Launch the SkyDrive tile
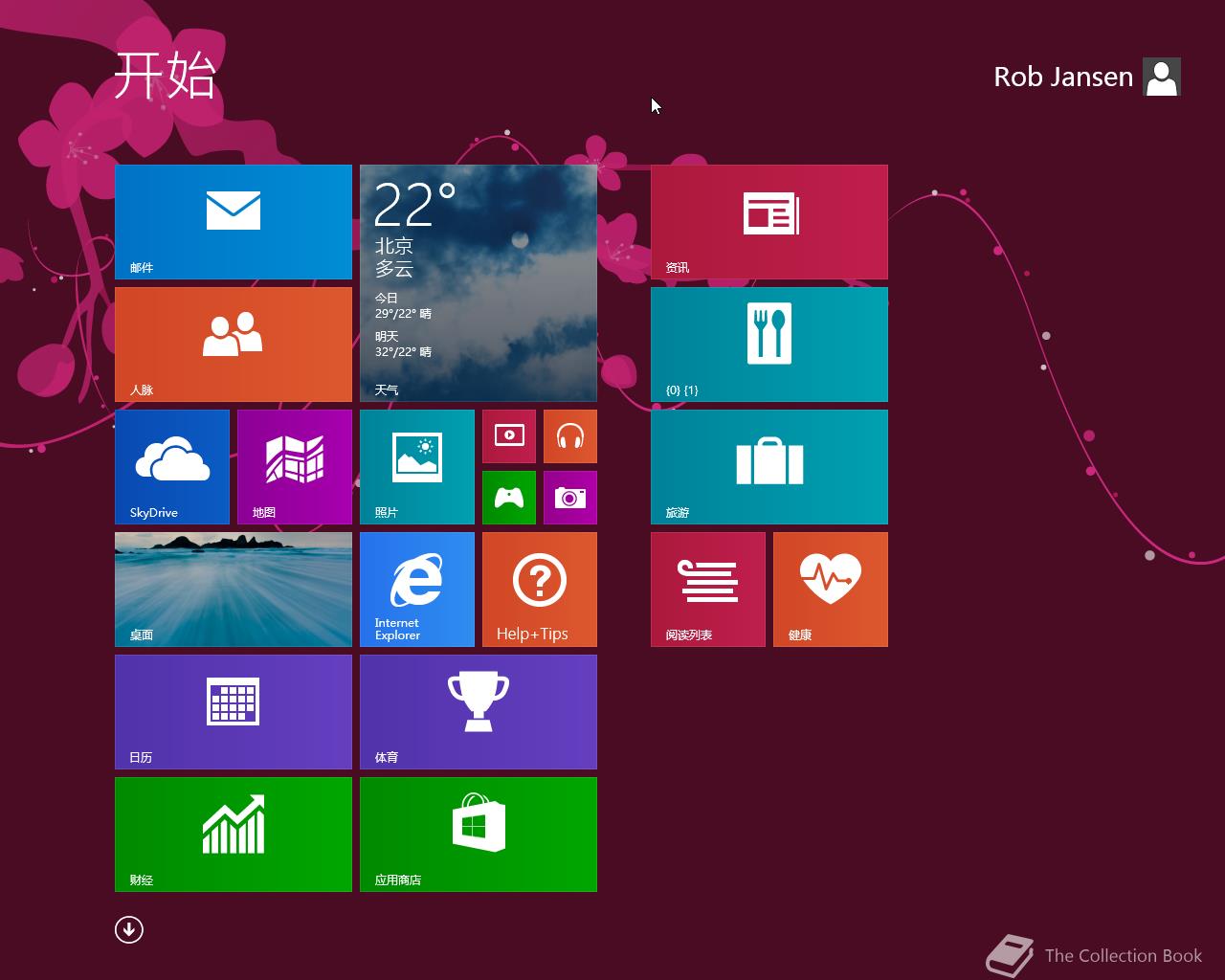The image size is (1225, 980). tap(172, 467)
